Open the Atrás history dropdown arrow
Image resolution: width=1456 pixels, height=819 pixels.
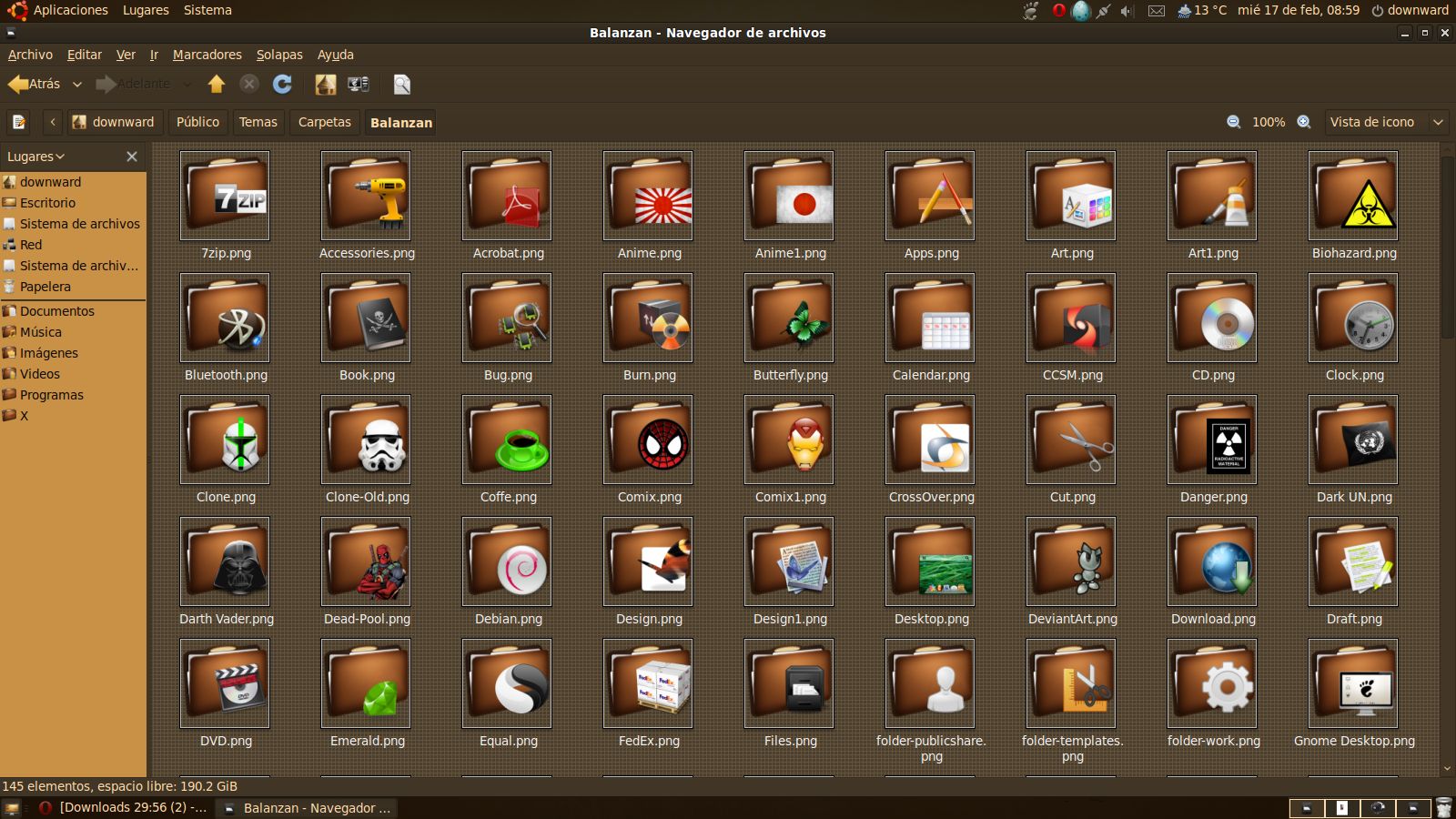(x=77, y=85)
